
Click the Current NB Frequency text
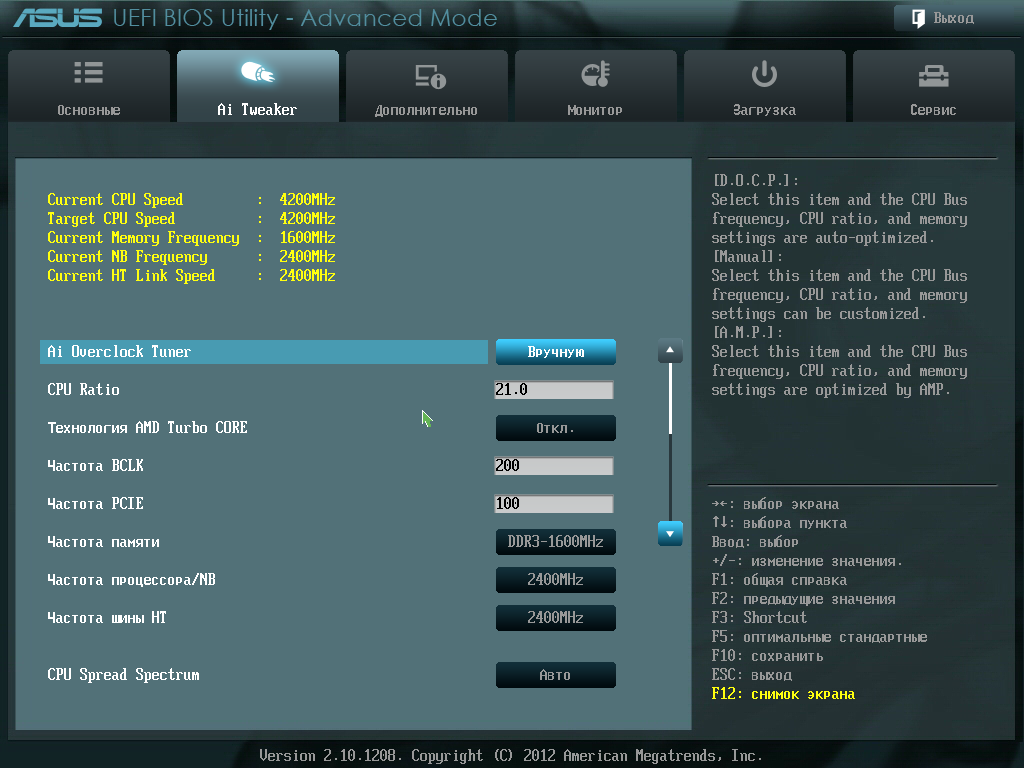(x=127, y=257)
